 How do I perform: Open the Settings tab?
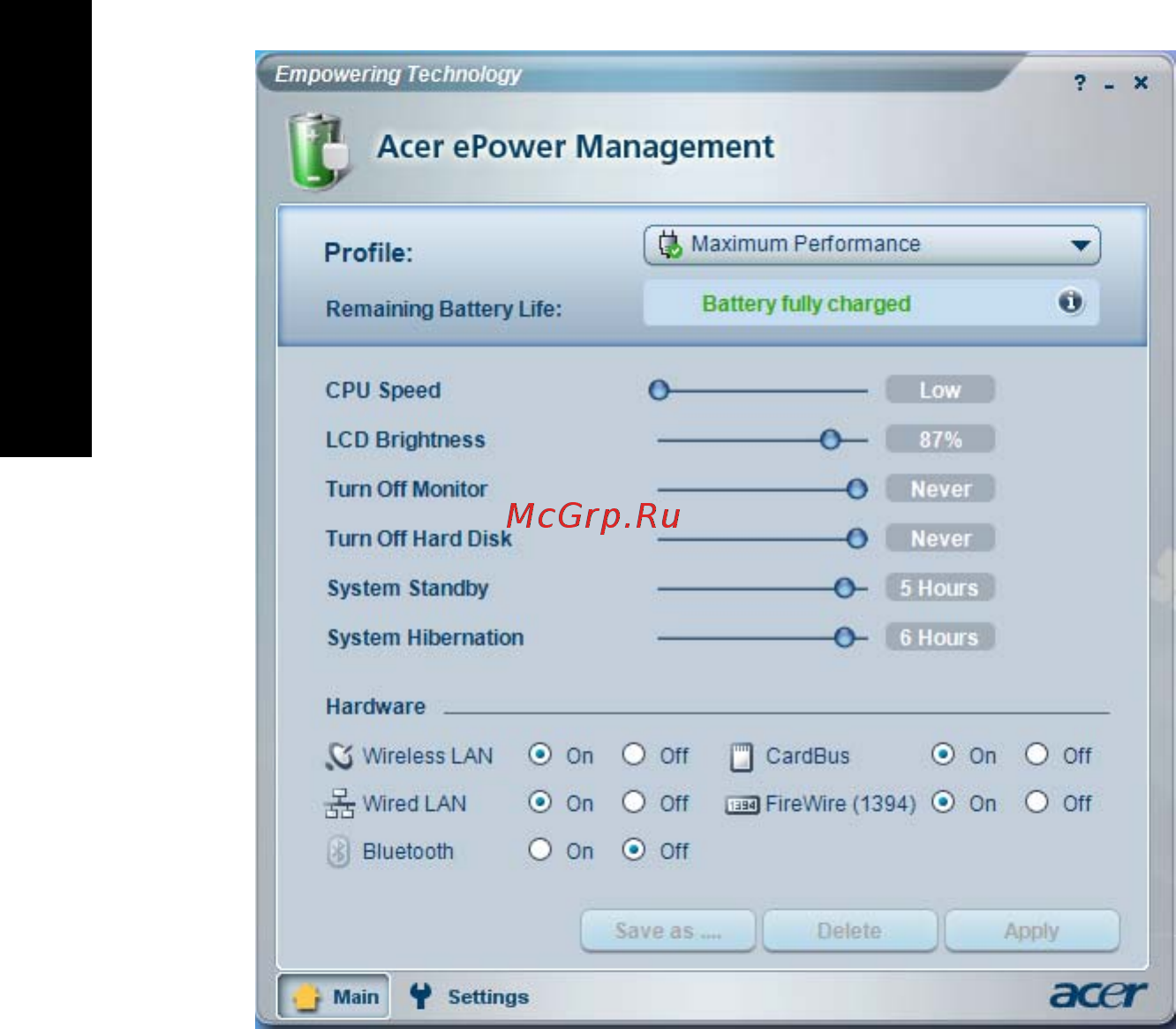point(470,996)
